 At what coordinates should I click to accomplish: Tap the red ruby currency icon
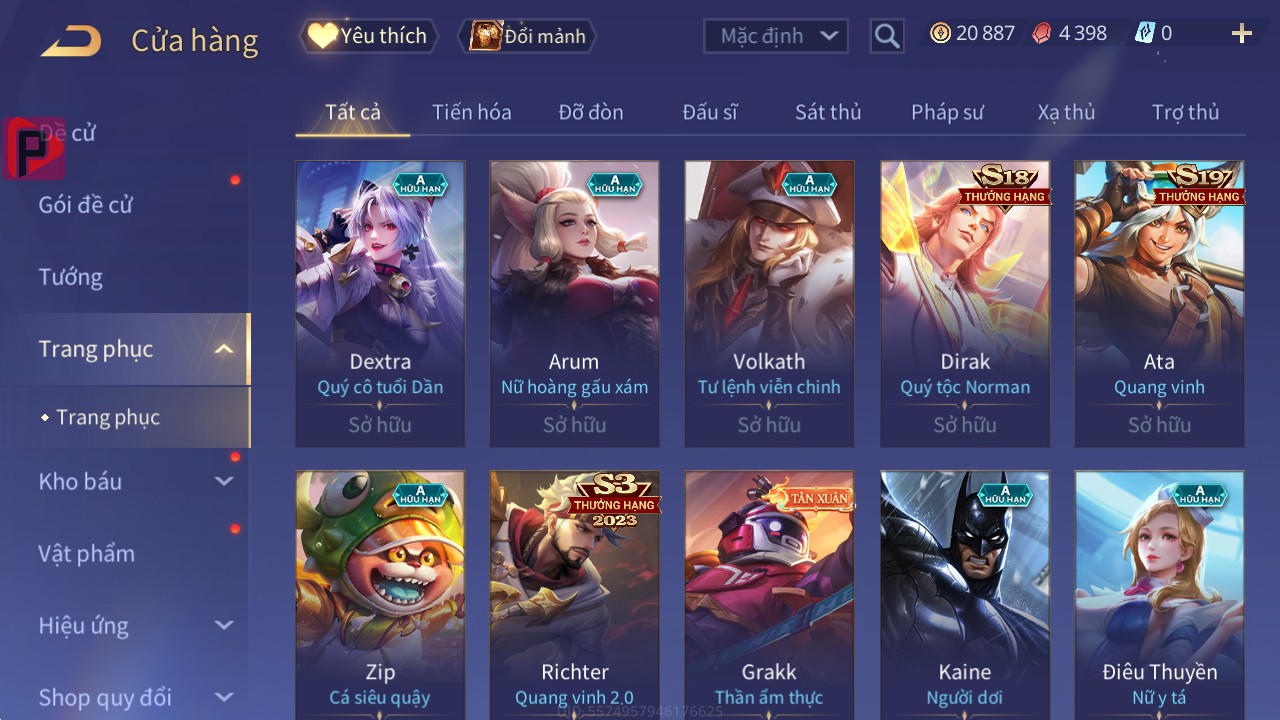[x=1042, y=33]
